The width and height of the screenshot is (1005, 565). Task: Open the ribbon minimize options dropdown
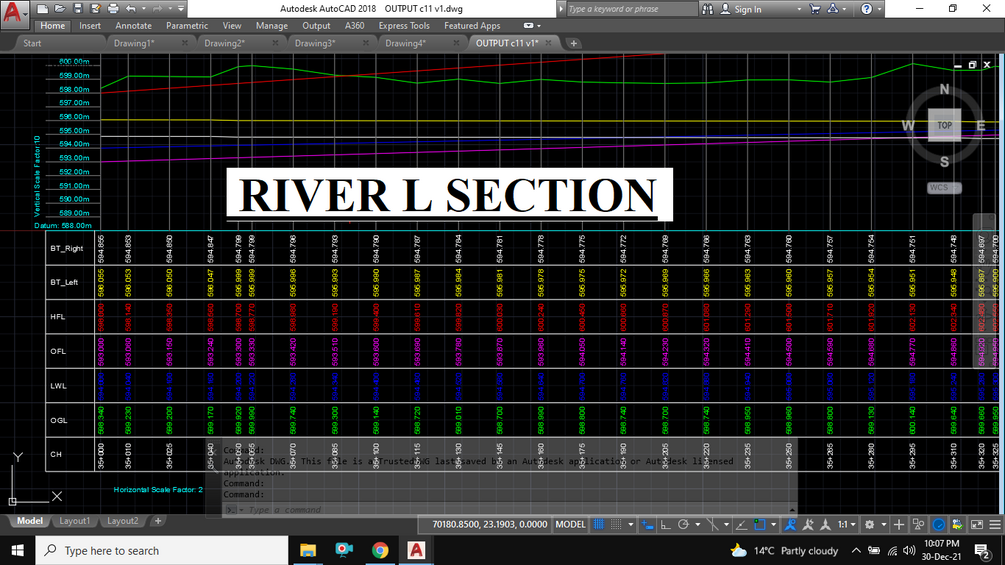point(538,26)
